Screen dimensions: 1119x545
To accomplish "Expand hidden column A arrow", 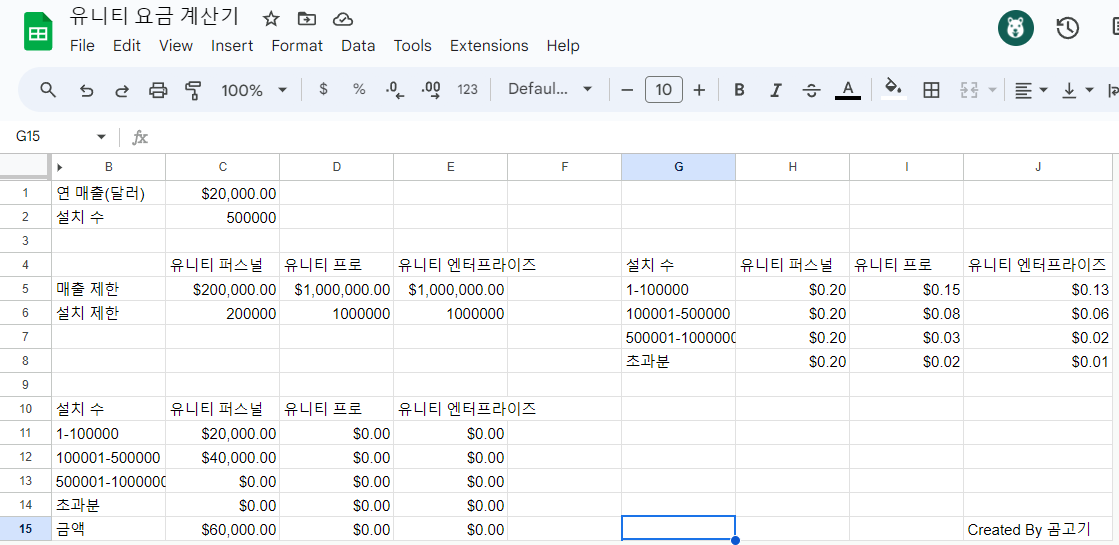I will click(60, 168).
